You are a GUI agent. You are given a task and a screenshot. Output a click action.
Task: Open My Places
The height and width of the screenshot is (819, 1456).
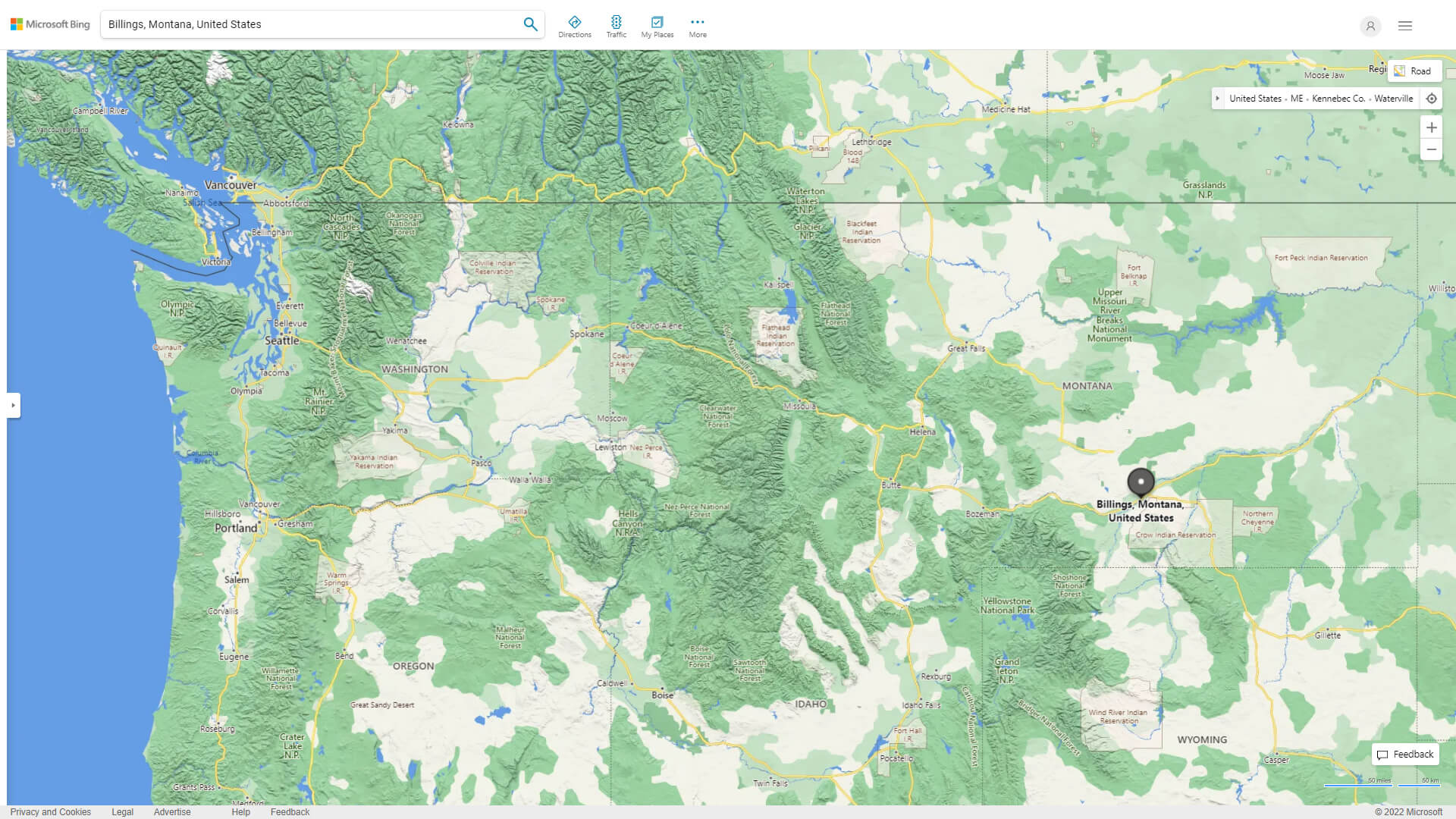coord(657,27)
